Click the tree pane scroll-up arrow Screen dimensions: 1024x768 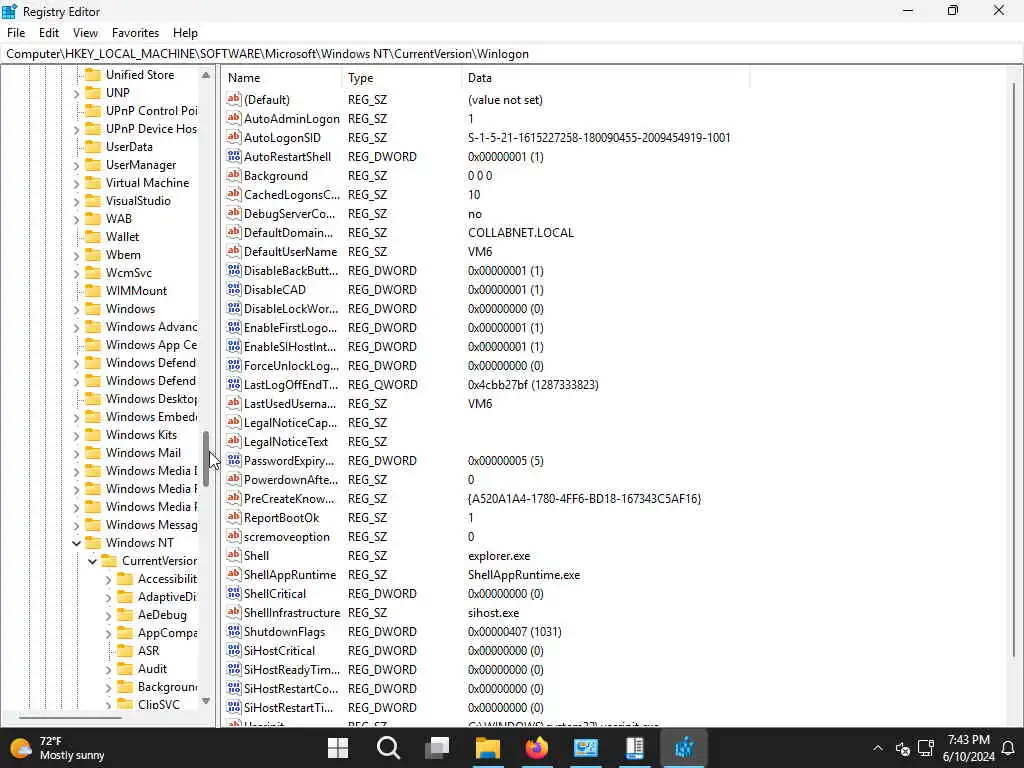(206, 75)
